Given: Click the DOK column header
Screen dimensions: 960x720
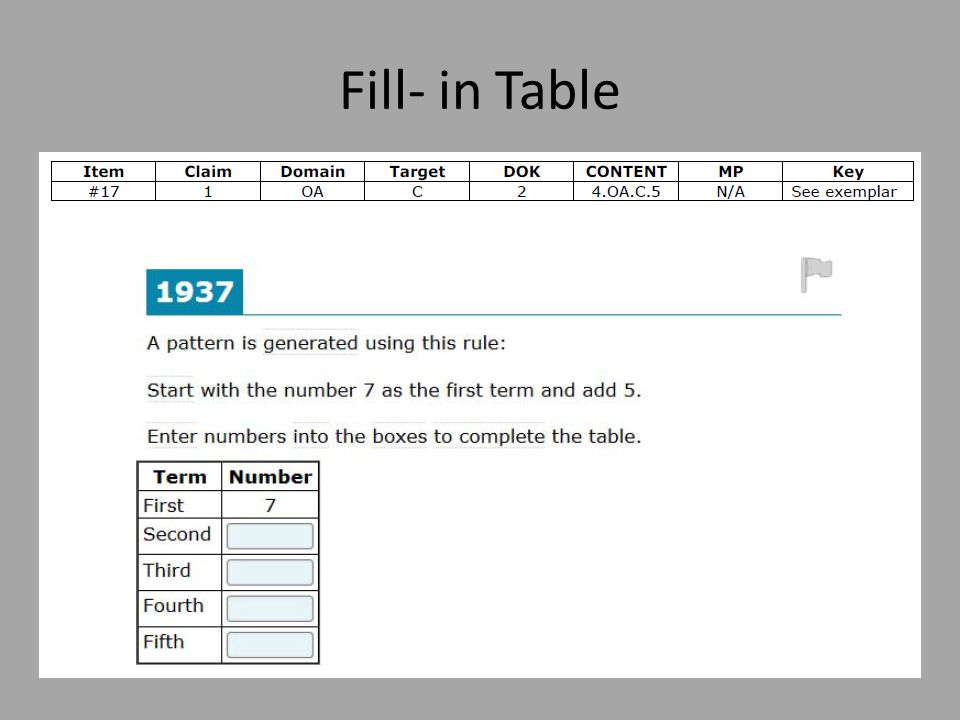Looking at the screenshot, I should tap(522, 171).
